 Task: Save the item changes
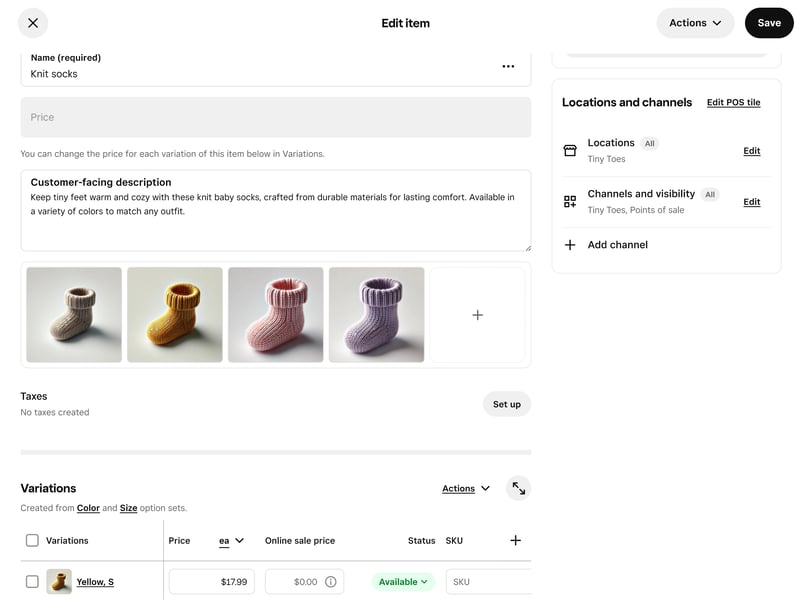768,23
